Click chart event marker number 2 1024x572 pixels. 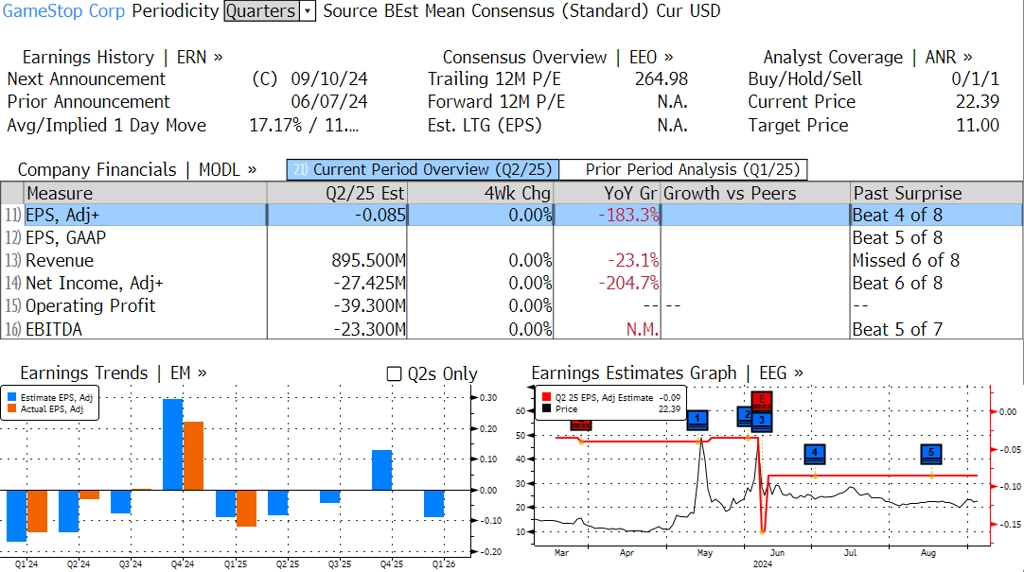click(744, 416)
